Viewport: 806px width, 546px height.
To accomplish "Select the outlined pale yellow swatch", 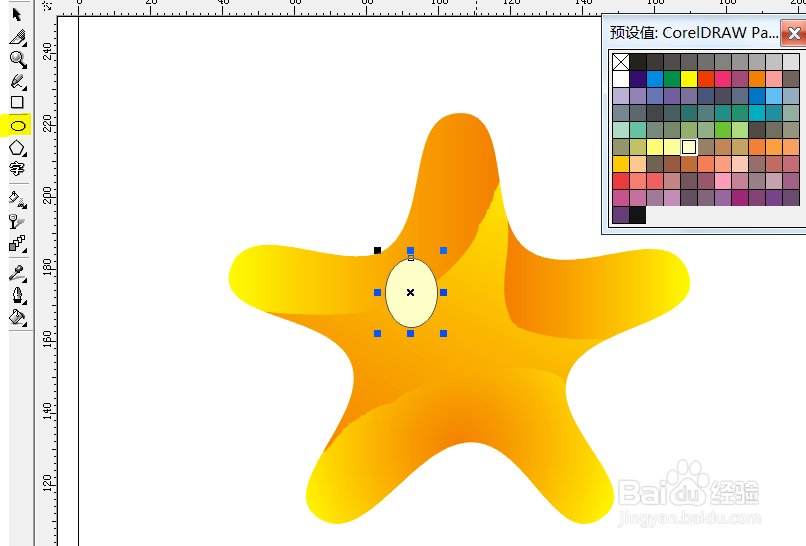I will tap(689, 147).
